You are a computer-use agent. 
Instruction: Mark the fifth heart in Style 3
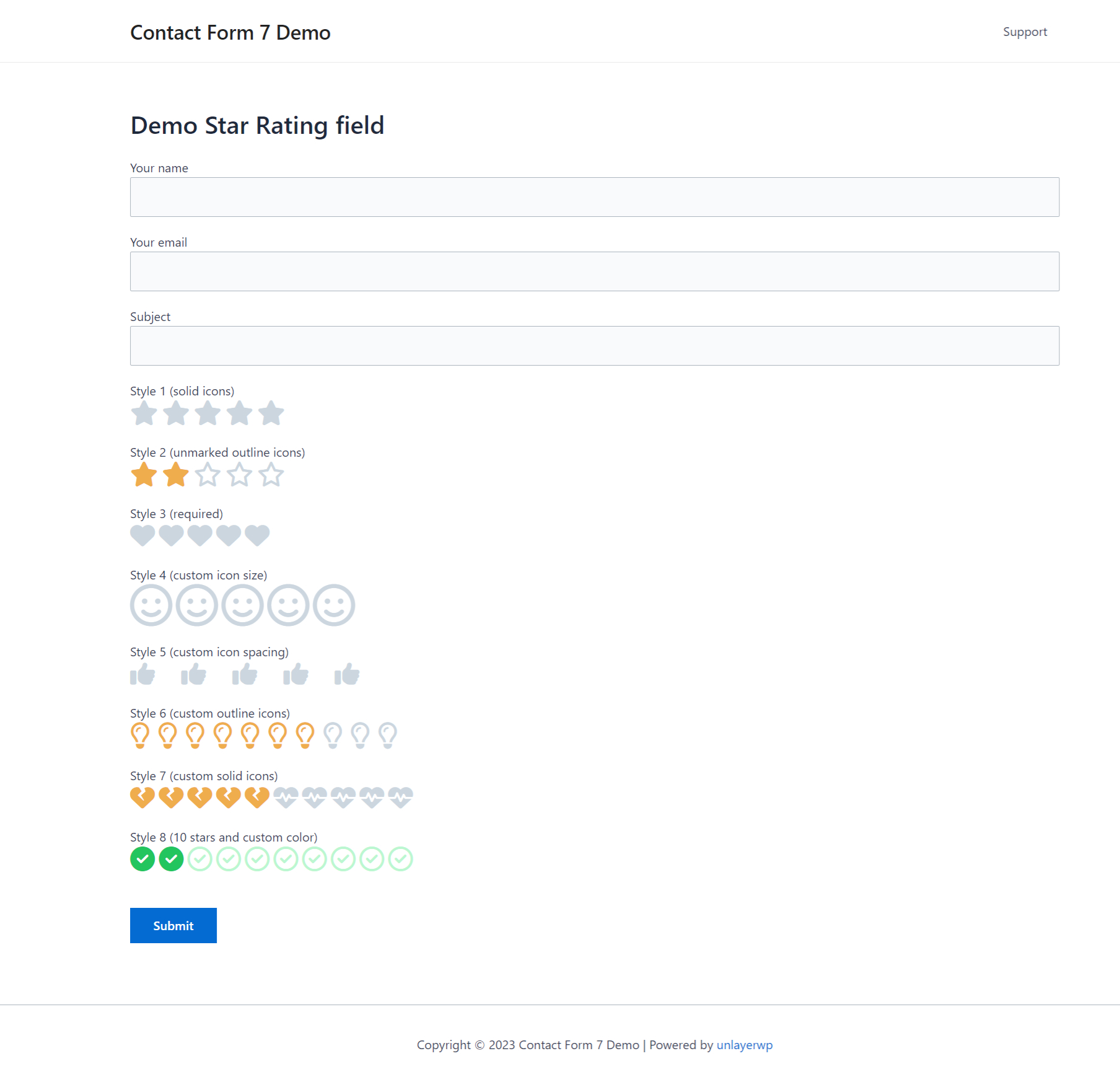click(x=256, y=535)
